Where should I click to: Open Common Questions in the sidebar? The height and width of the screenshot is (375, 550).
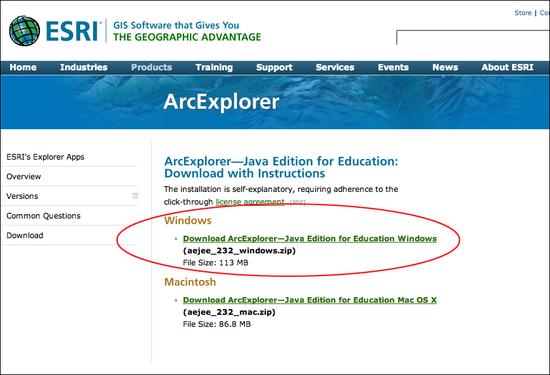(x=43, y=216)
